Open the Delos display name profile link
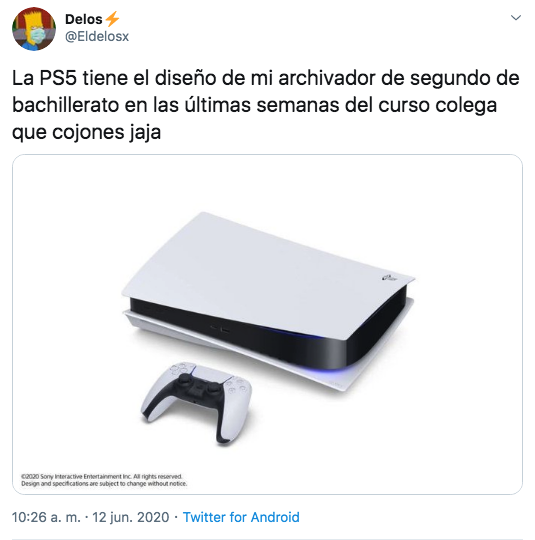This screenshot has width=535, height=540. [x=84, y=19]
